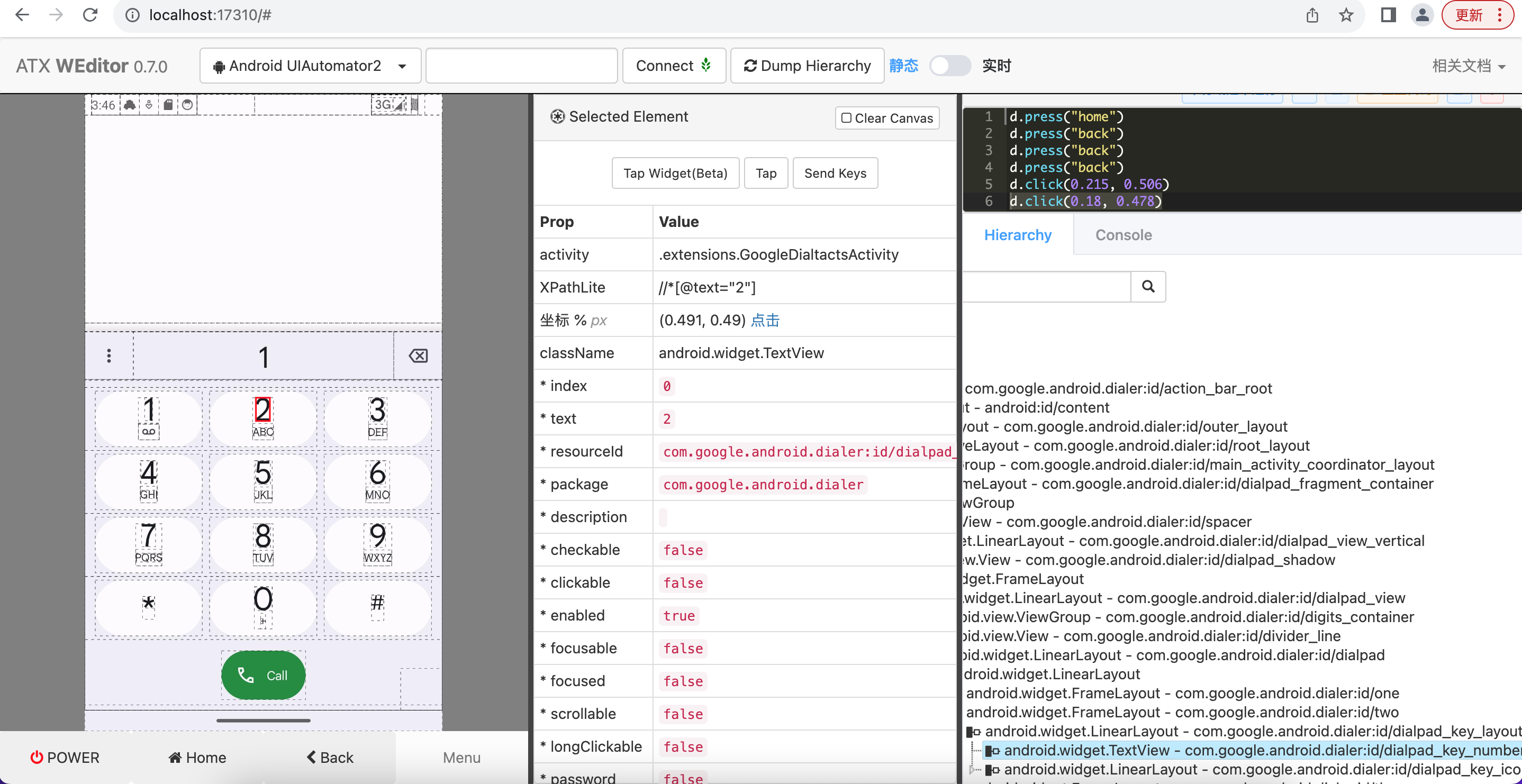Open the site info icon in address bar
The image size is (1522, 784).
(132, 15)
